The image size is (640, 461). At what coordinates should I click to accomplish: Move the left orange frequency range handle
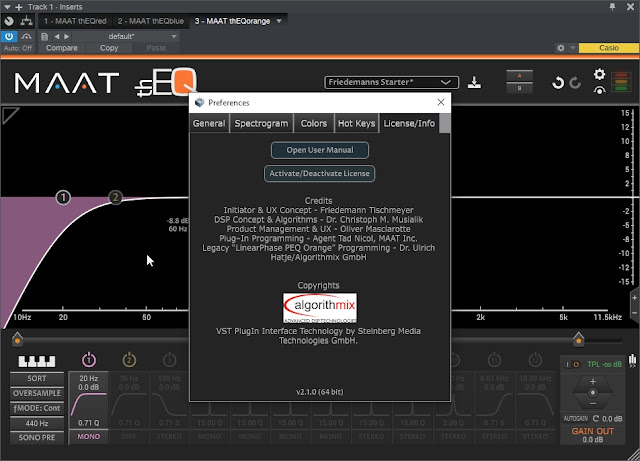click(x=17, y=339)
